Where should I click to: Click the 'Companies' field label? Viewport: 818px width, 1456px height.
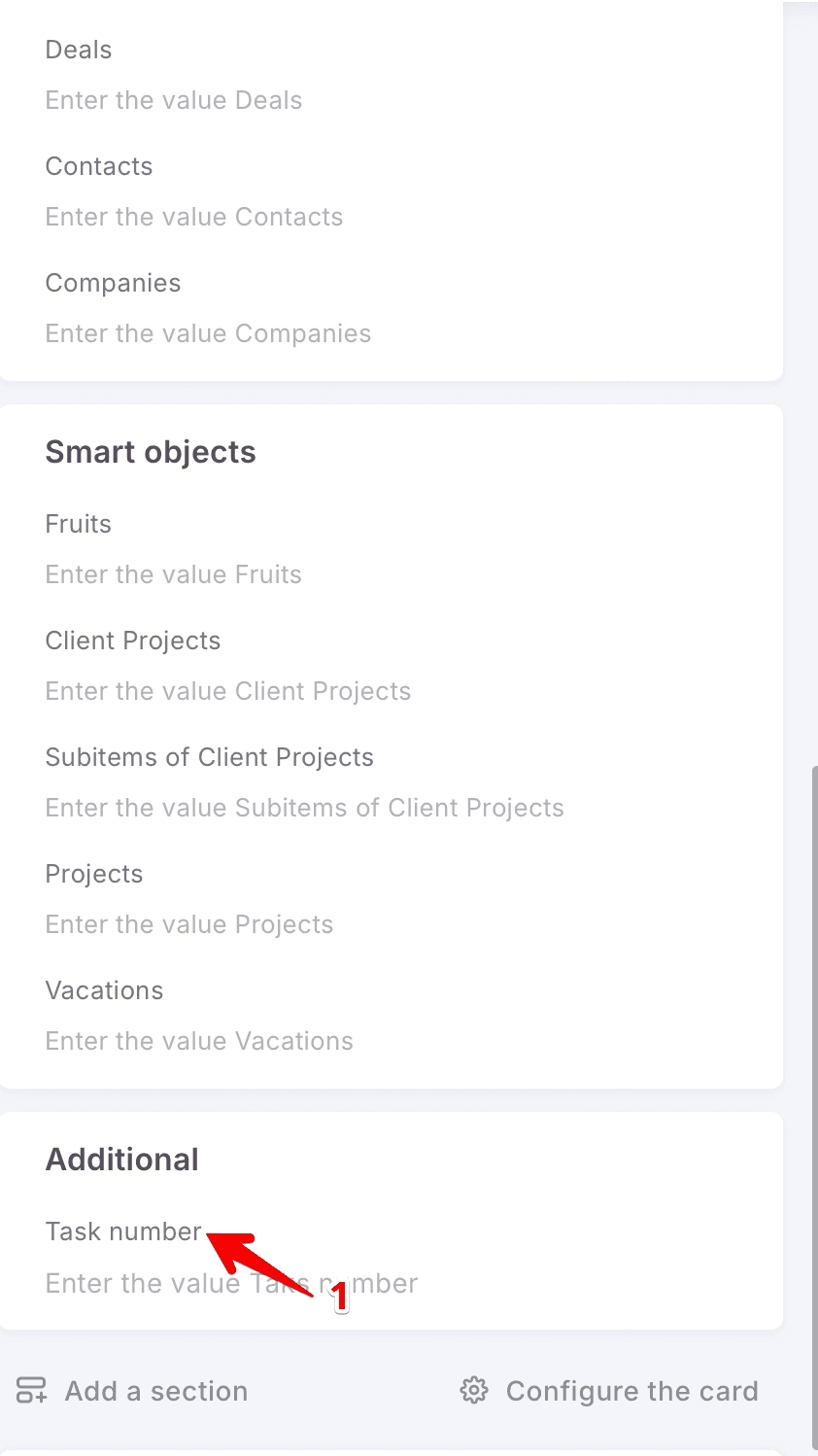[x=114, y=283]
